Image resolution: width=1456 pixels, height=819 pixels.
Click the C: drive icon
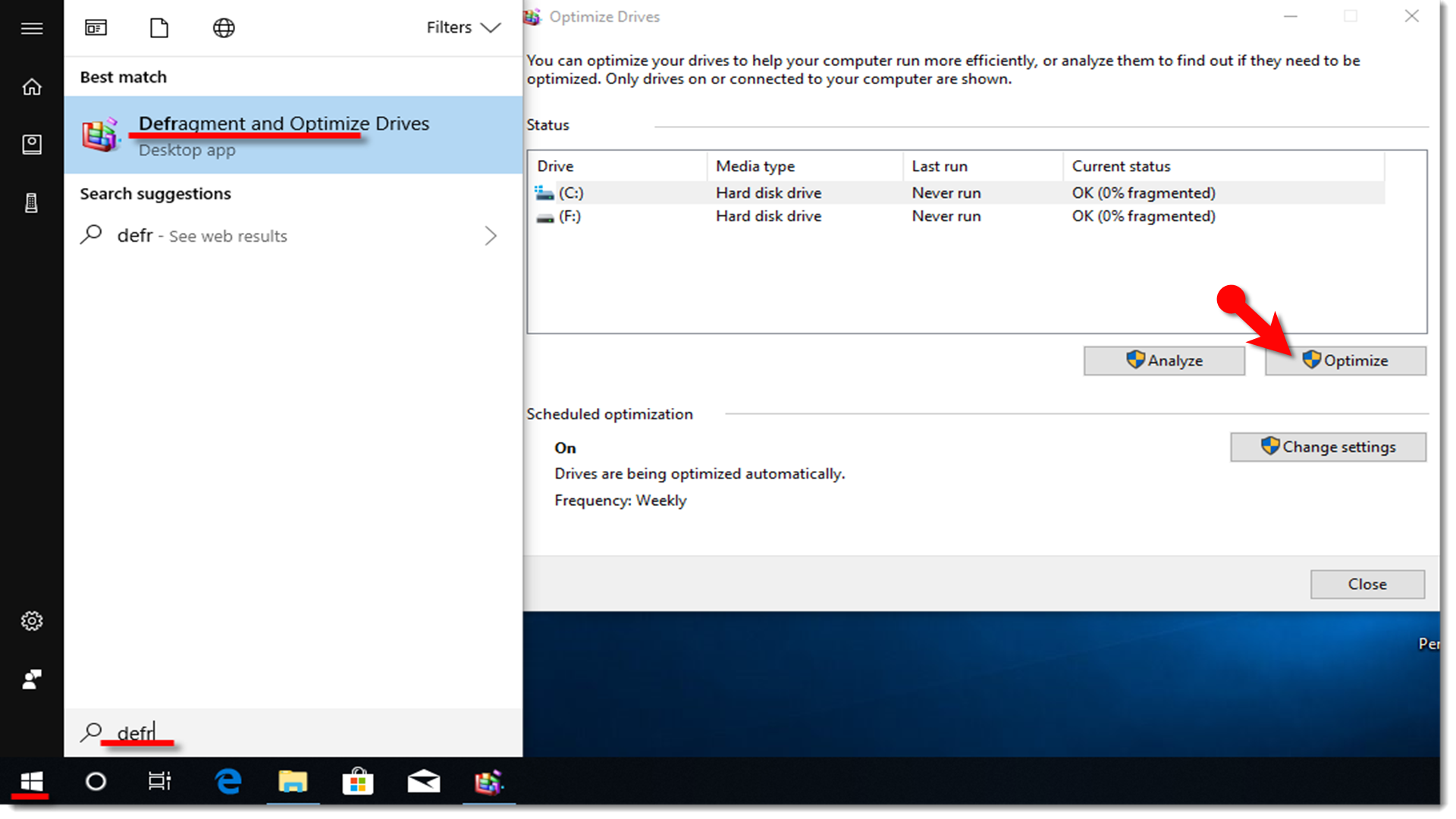[544, 193]
